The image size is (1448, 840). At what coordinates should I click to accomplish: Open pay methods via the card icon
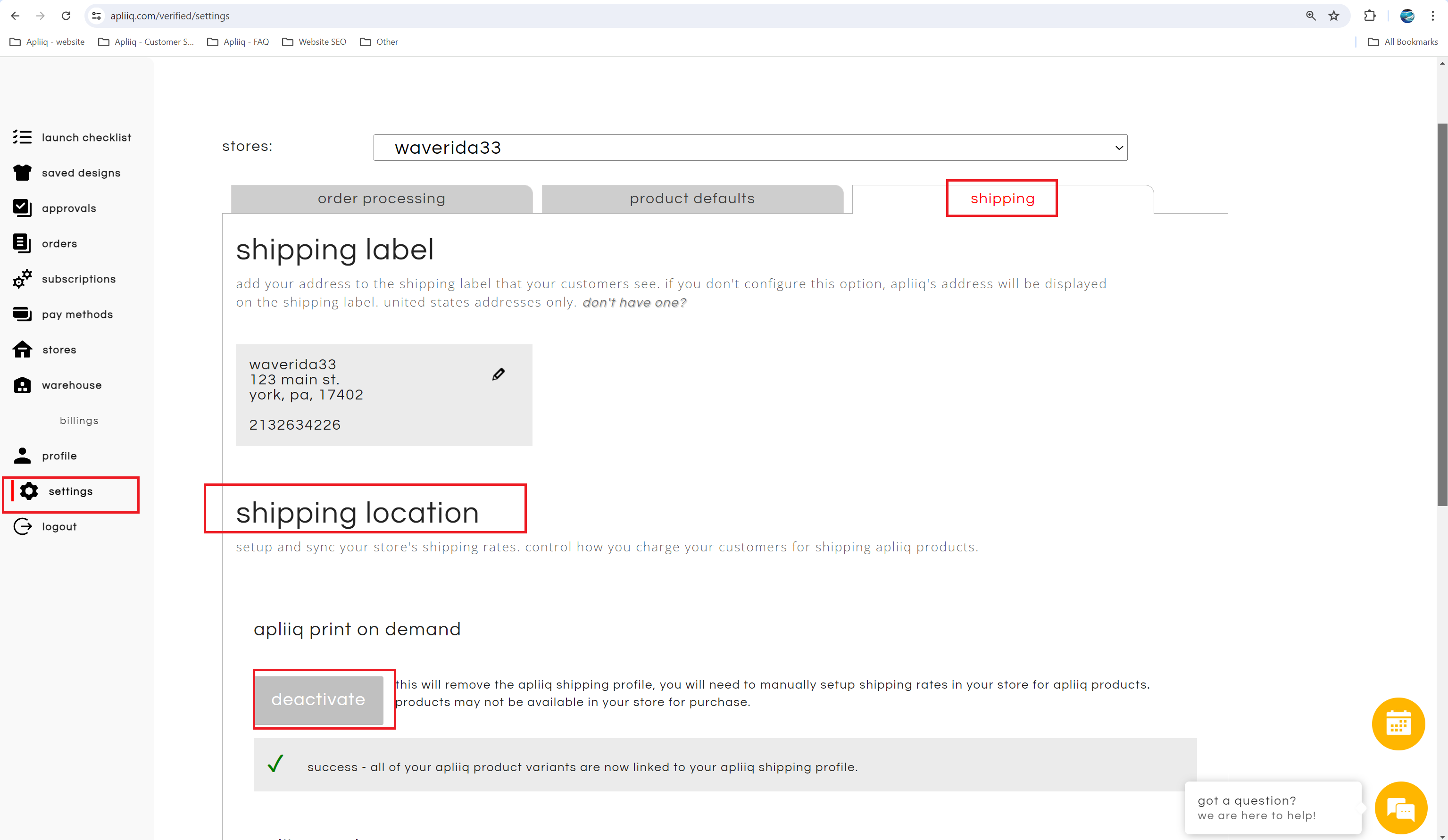point(22,314)
